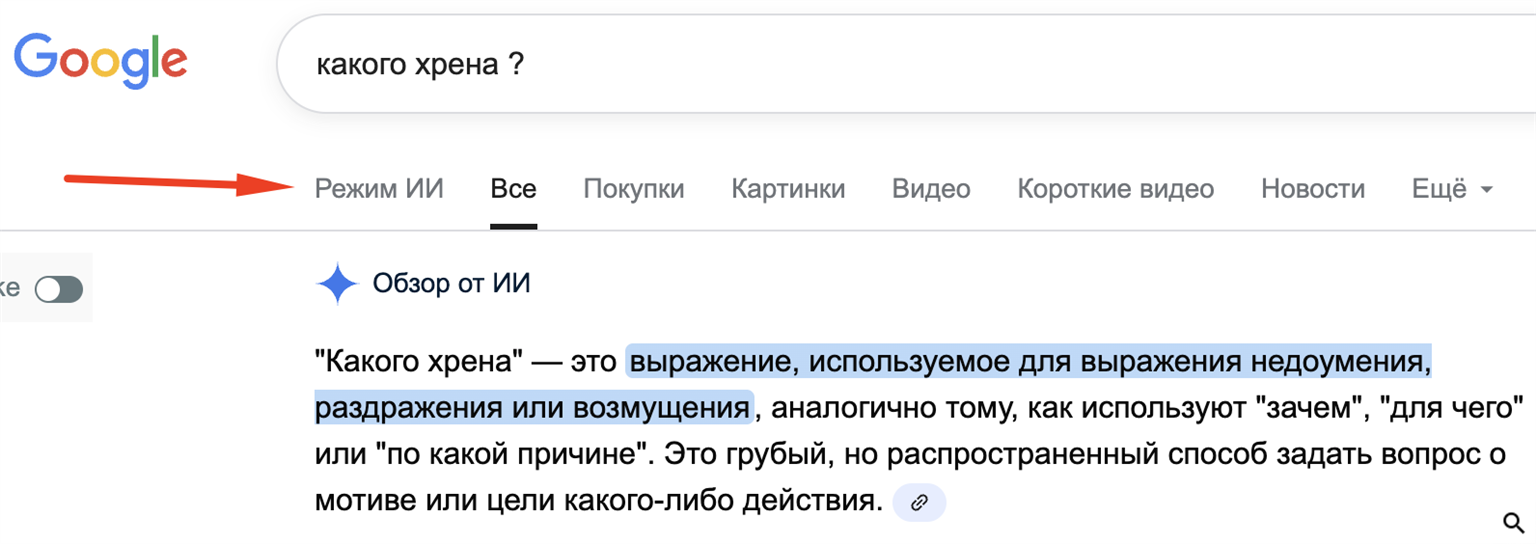Switch to the Новости tab
The width and height of the screenshot is (1536, 544).
coord(1312,189)
